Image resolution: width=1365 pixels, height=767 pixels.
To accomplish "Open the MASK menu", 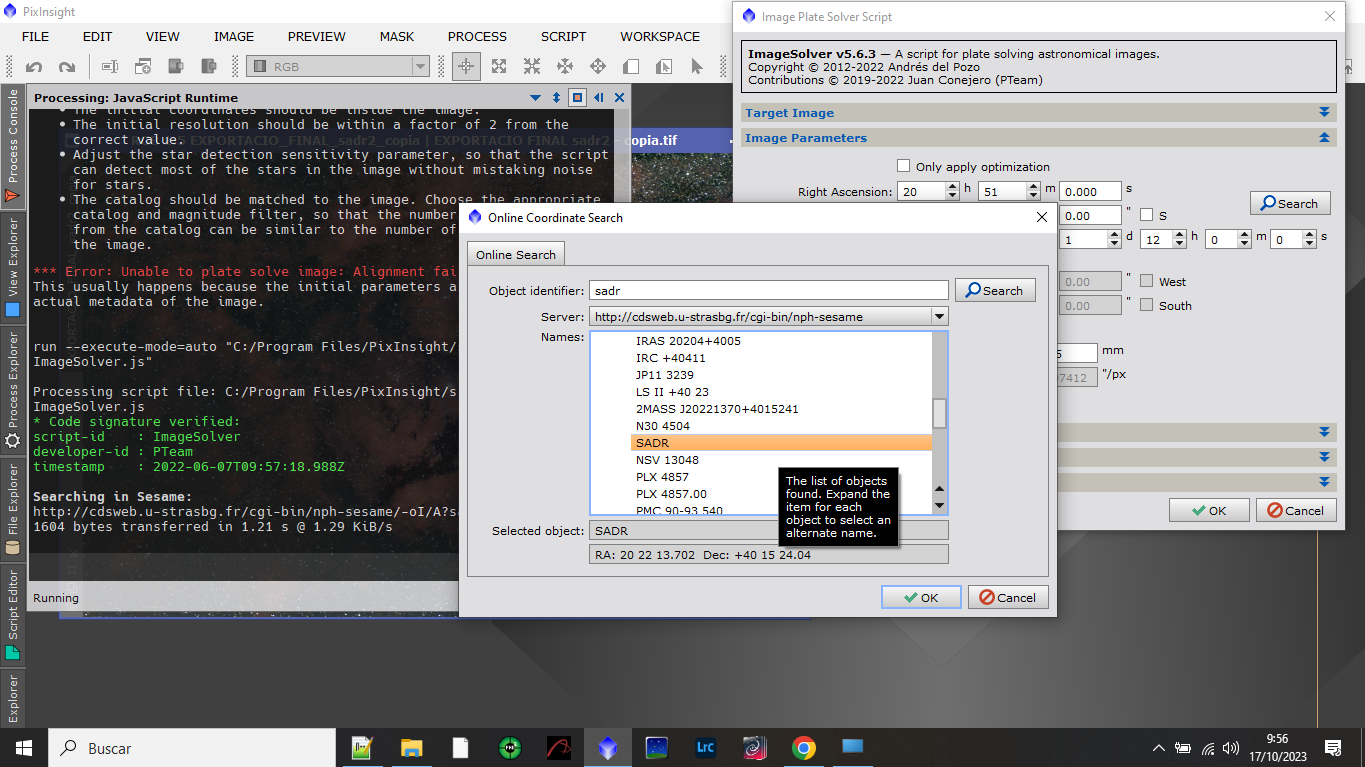I will pyautogui.click(x=397, y=36).
